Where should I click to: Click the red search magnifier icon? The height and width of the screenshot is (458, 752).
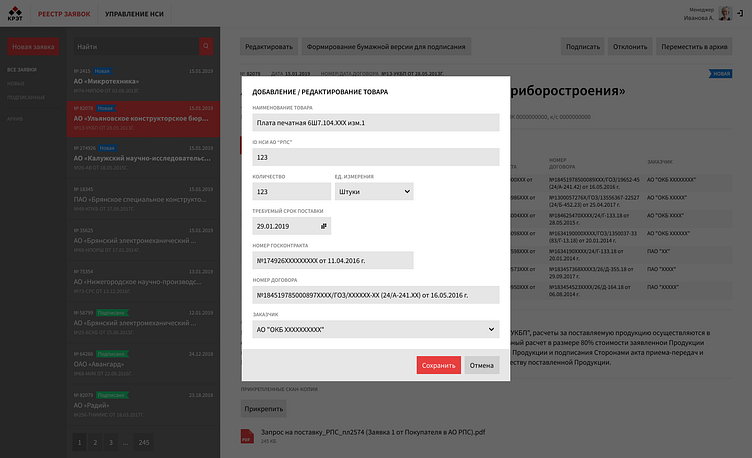[x=206, y=47]
